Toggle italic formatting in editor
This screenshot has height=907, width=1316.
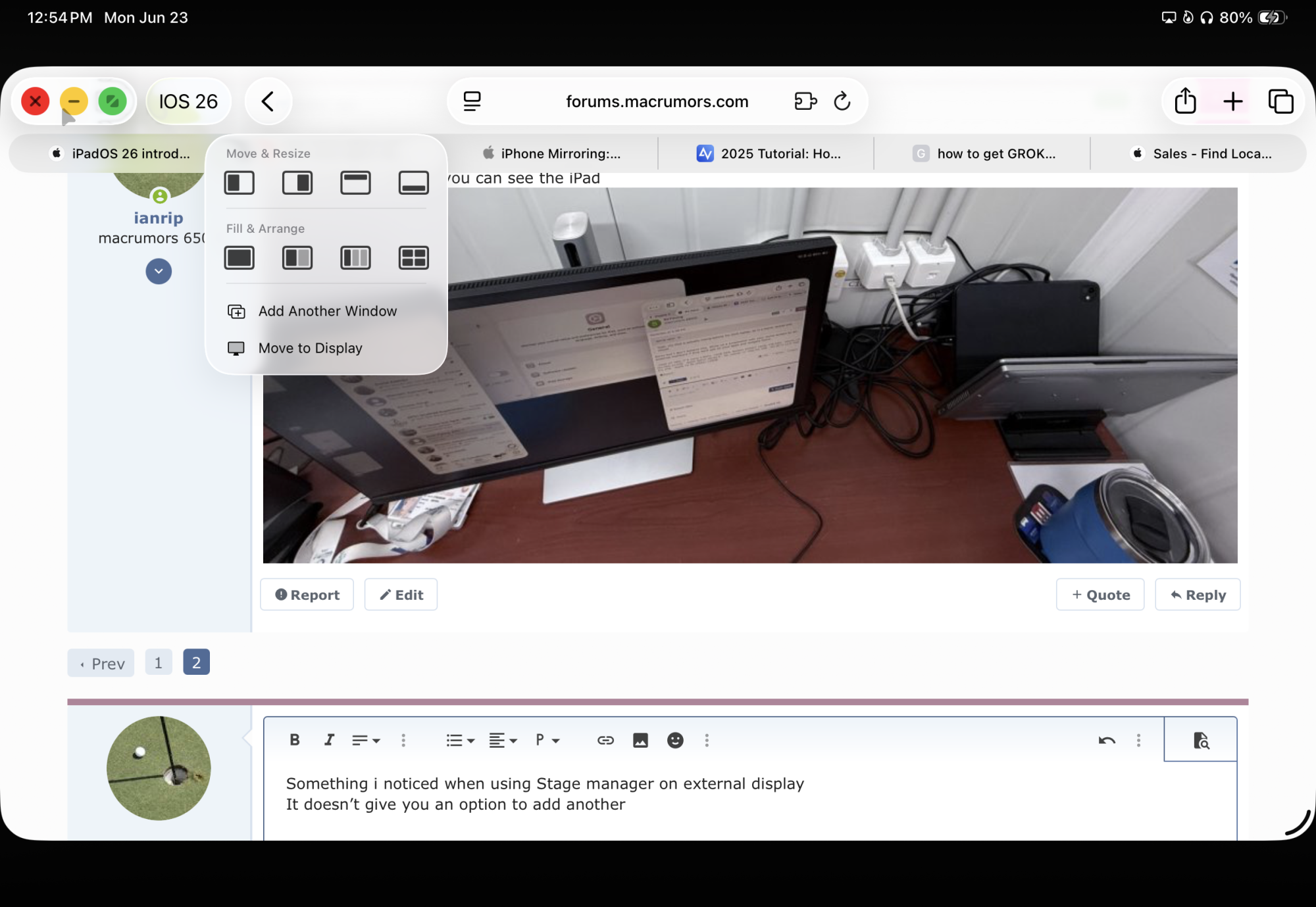pyautogui.click(x=329, y=740)
